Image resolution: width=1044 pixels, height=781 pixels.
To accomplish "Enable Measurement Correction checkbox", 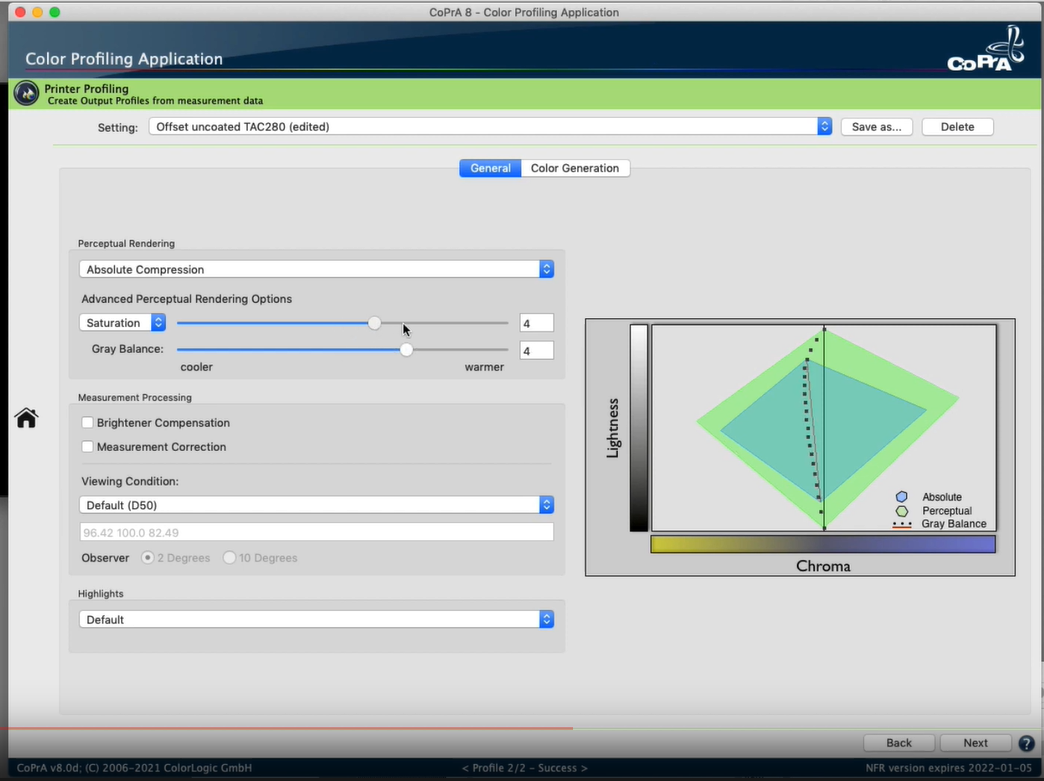I will [87, 447].
